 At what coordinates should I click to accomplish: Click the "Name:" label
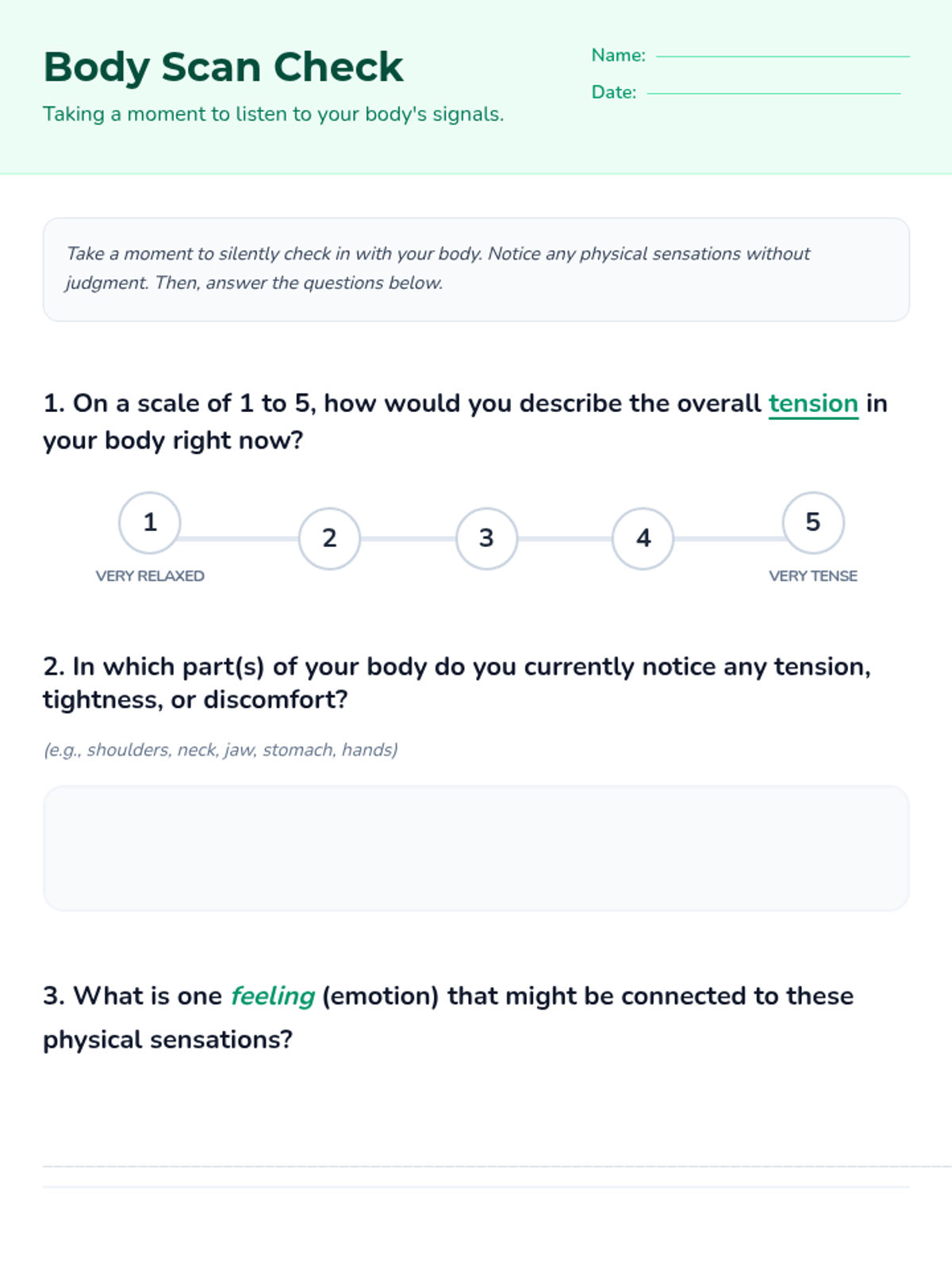click(x=618, y=55)
